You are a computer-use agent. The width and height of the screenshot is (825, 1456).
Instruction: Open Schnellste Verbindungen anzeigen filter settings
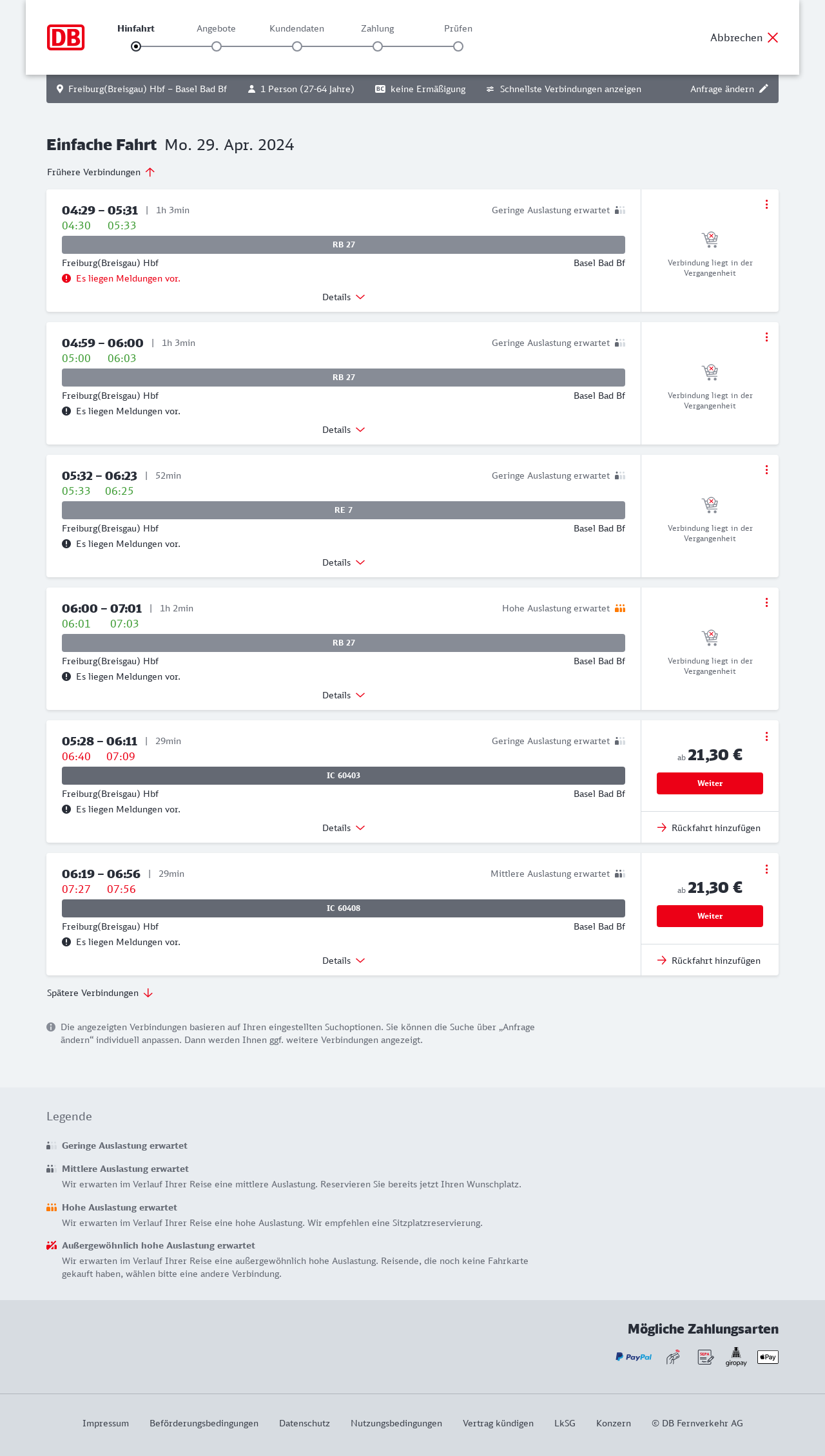[564, 89]
